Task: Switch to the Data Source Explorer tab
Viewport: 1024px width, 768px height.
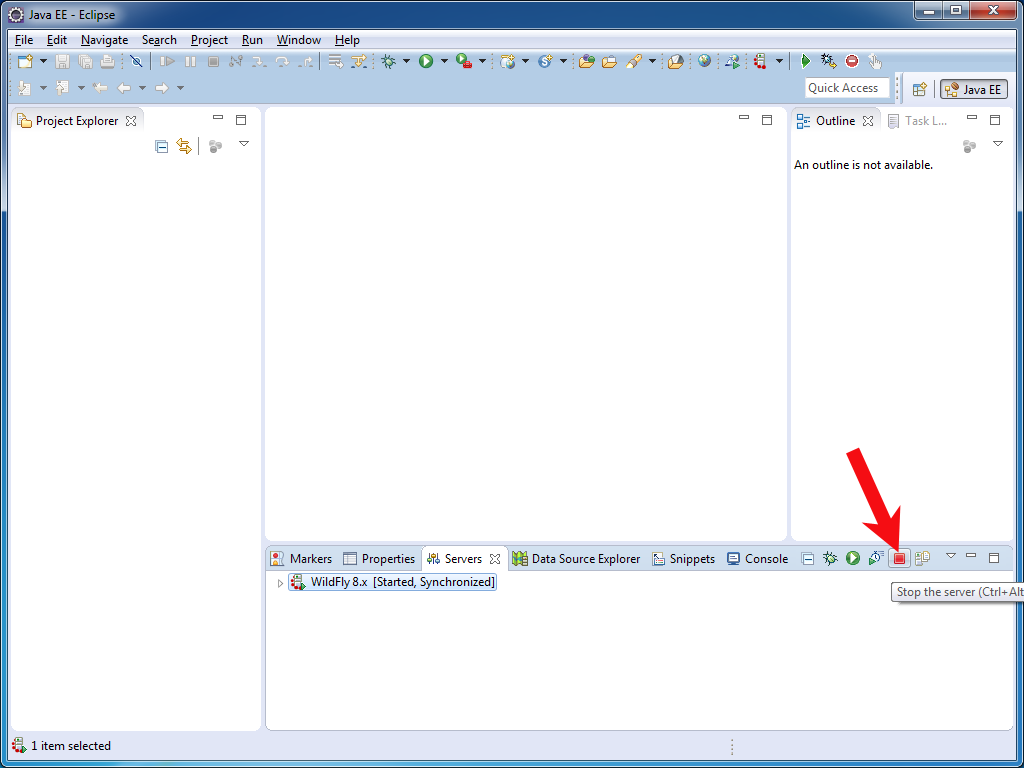Action: pyautogui.click(x=577, y=559)
